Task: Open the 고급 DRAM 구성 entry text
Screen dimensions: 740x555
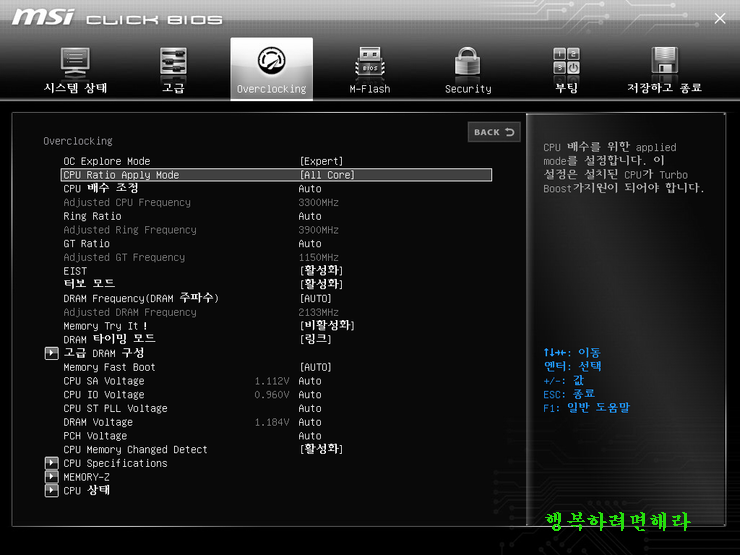Action: pyautogui.click(x=104, y=353)
